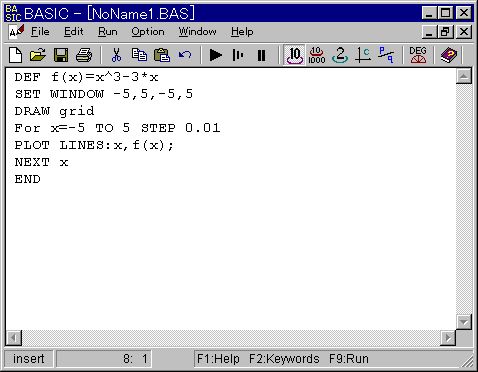This screenshot has width=478, height=372.
Task: Click cursor position '8: 1' status
Action: pos(104,359)
